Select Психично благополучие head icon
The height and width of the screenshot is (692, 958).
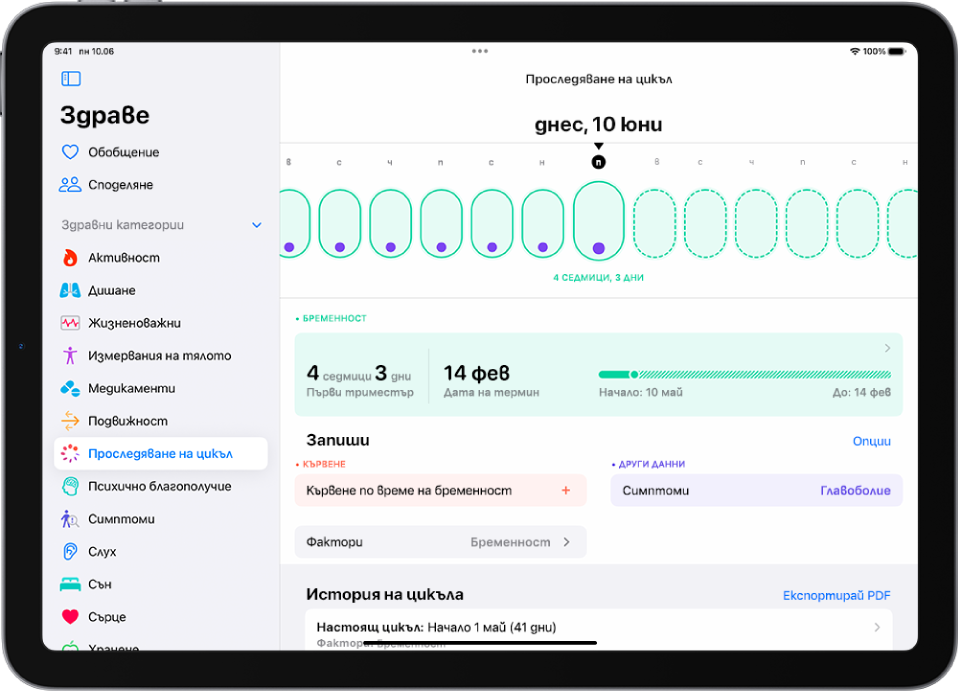coord(70,486)
